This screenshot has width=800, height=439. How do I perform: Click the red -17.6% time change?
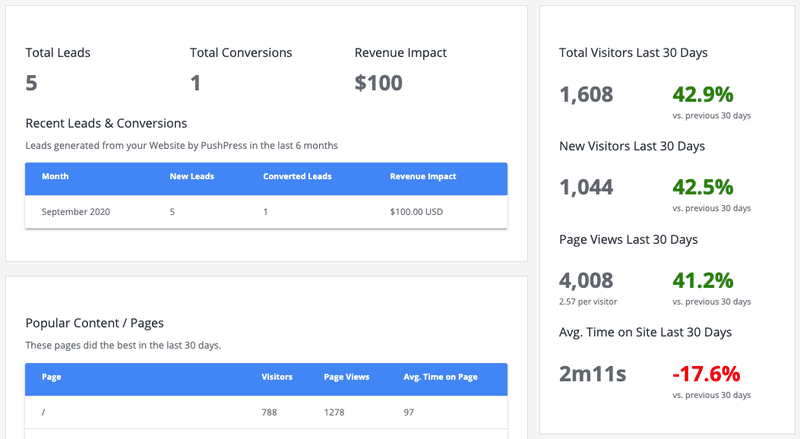pos(706,374)
